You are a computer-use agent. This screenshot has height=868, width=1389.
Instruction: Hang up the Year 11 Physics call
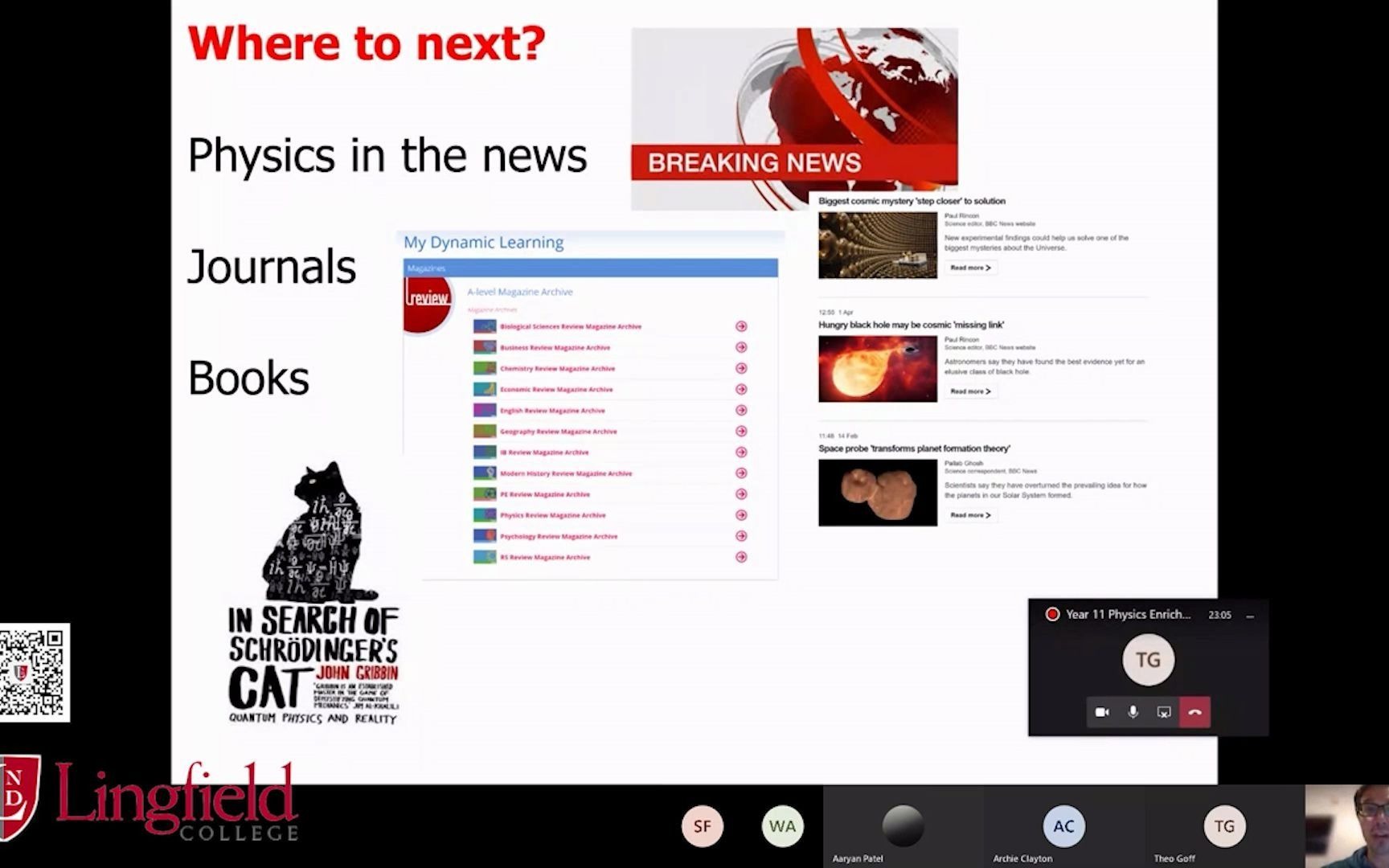pyautogui.click(x=1194, y=712)
